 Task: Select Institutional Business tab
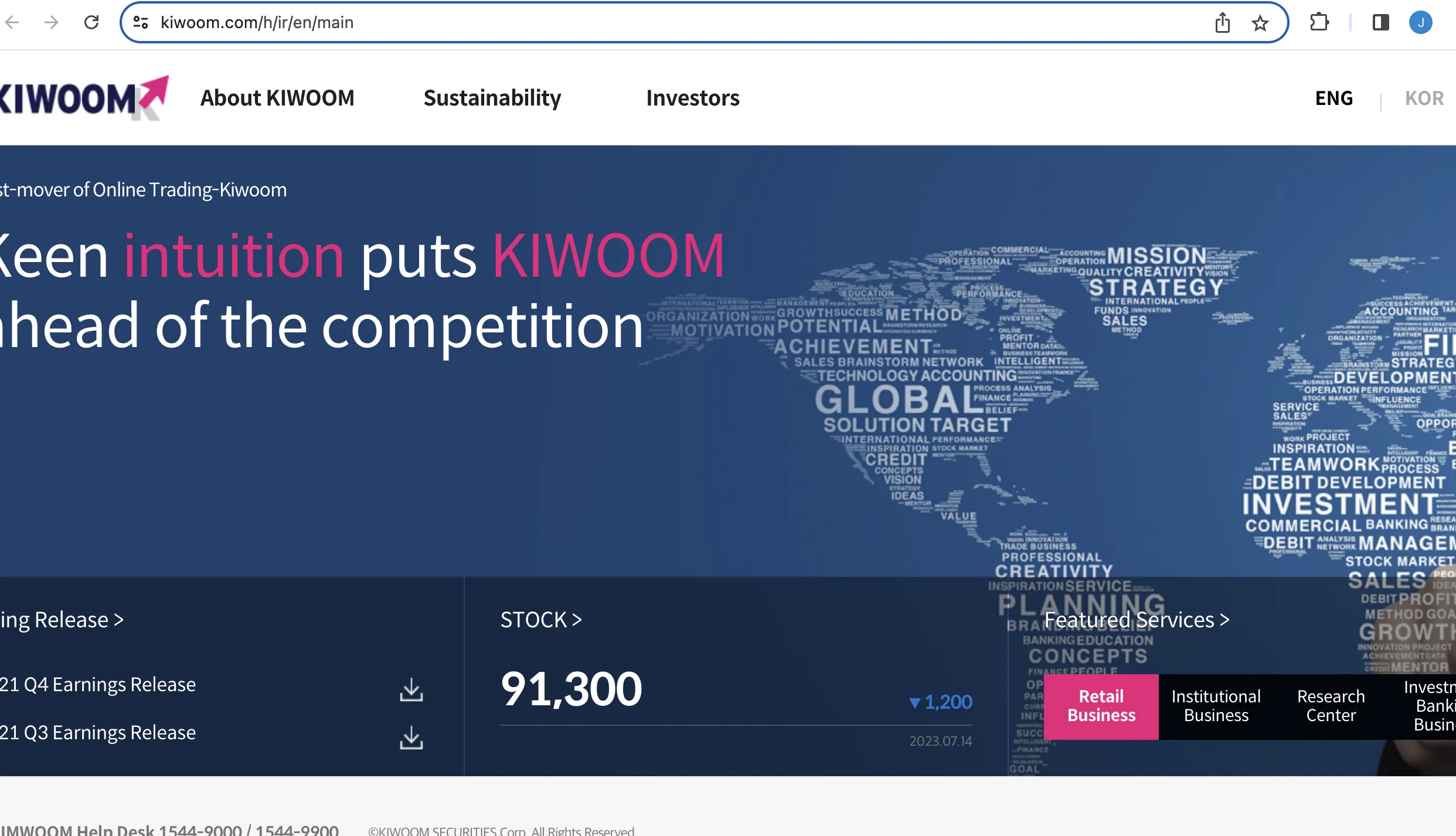(1216, 706)
